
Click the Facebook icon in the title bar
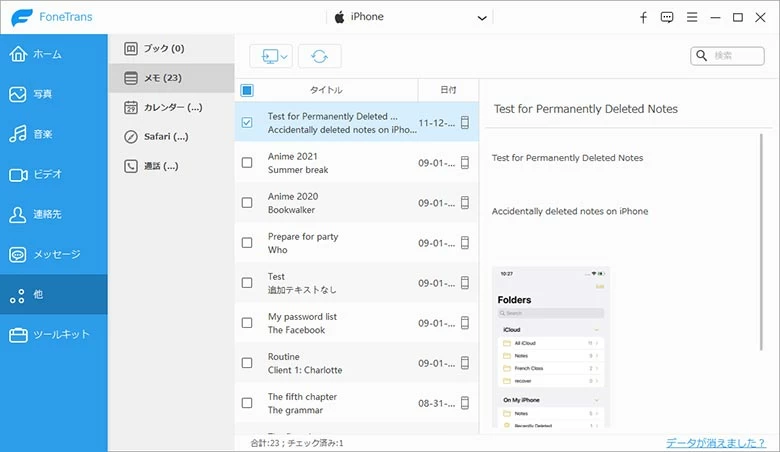click(x=643, y=17)
